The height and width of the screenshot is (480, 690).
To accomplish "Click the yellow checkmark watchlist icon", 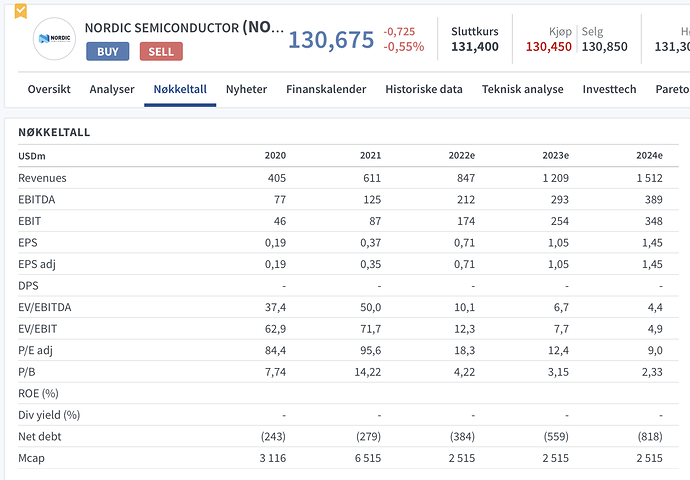I will pos(20,11).
